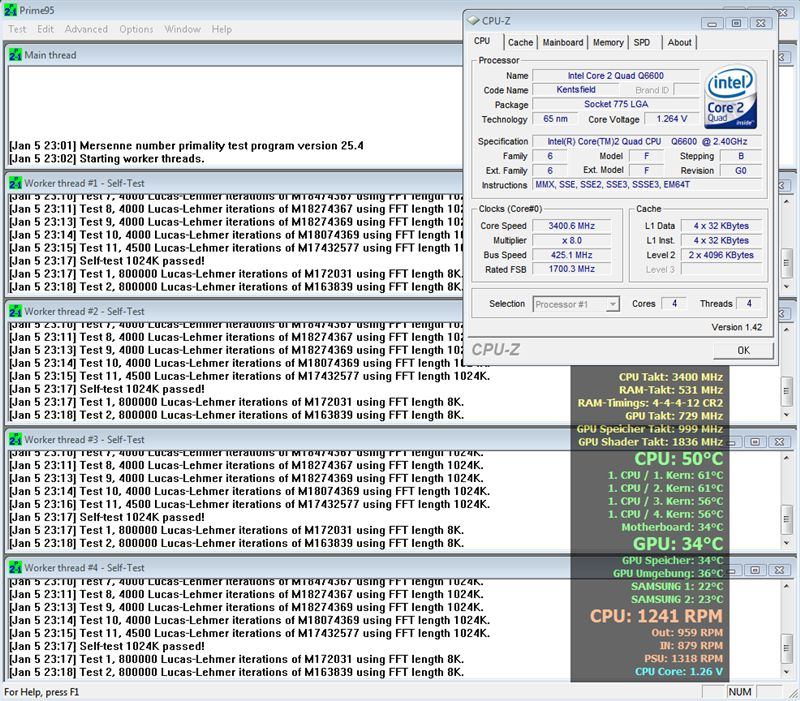Viewport: 800px width, 701px height.
Task: Close the CPU-Z window
Action: tap(760, 23)
